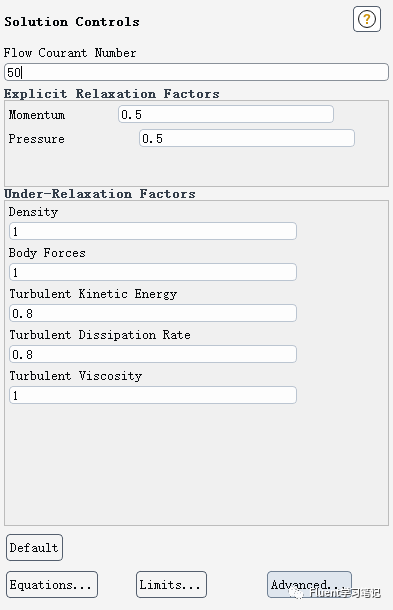This screenshot has height=610, width=393.
Task: Click the Explicit Relaxation Factors heading
Action: coord(112,94)
